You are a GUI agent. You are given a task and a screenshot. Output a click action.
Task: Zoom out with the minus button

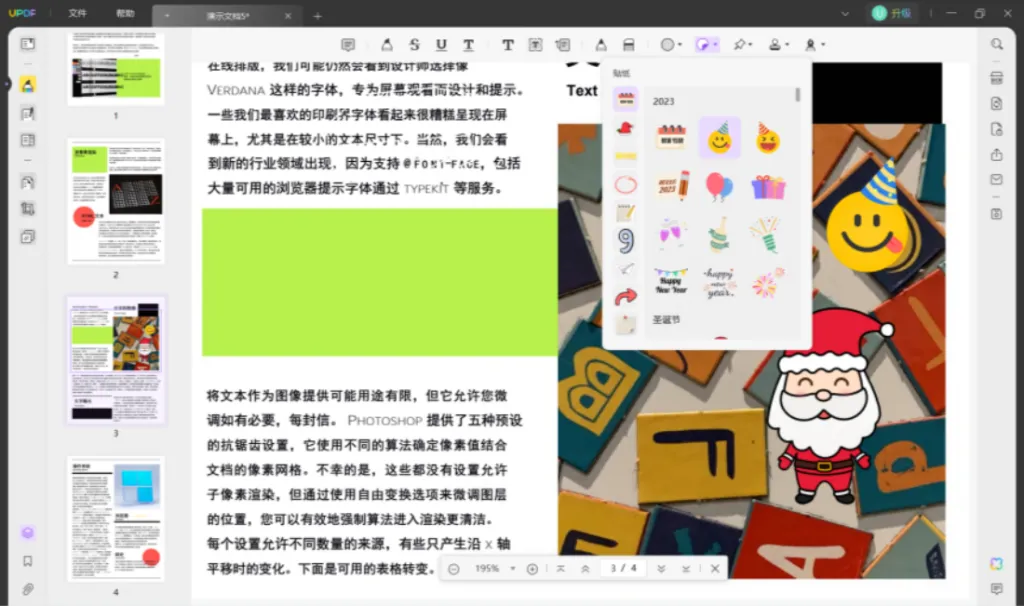point(454,569)
